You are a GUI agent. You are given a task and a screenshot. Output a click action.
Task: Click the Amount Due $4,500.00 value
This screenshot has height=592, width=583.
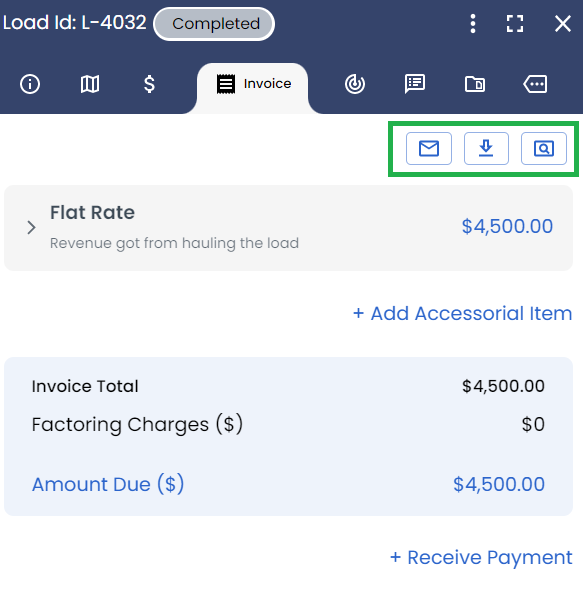pyautogui.click(x=499, y=484)
